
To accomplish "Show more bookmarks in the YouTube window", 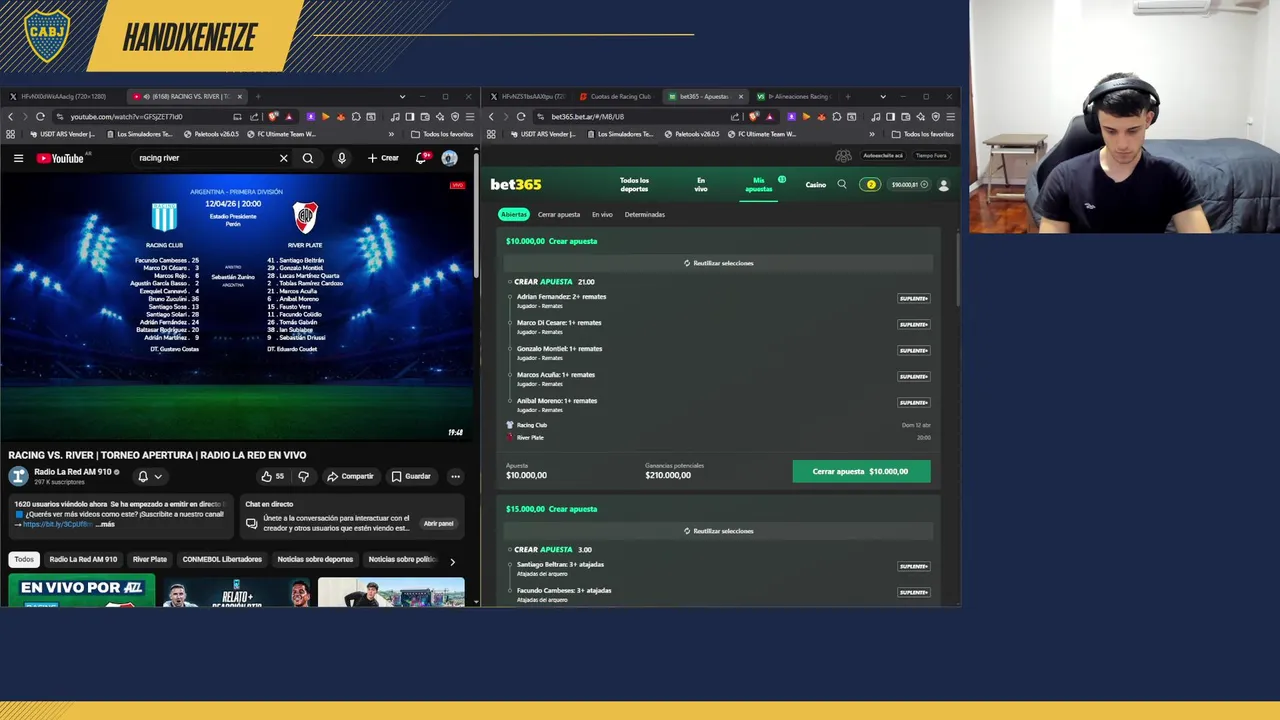I will 391,134.
